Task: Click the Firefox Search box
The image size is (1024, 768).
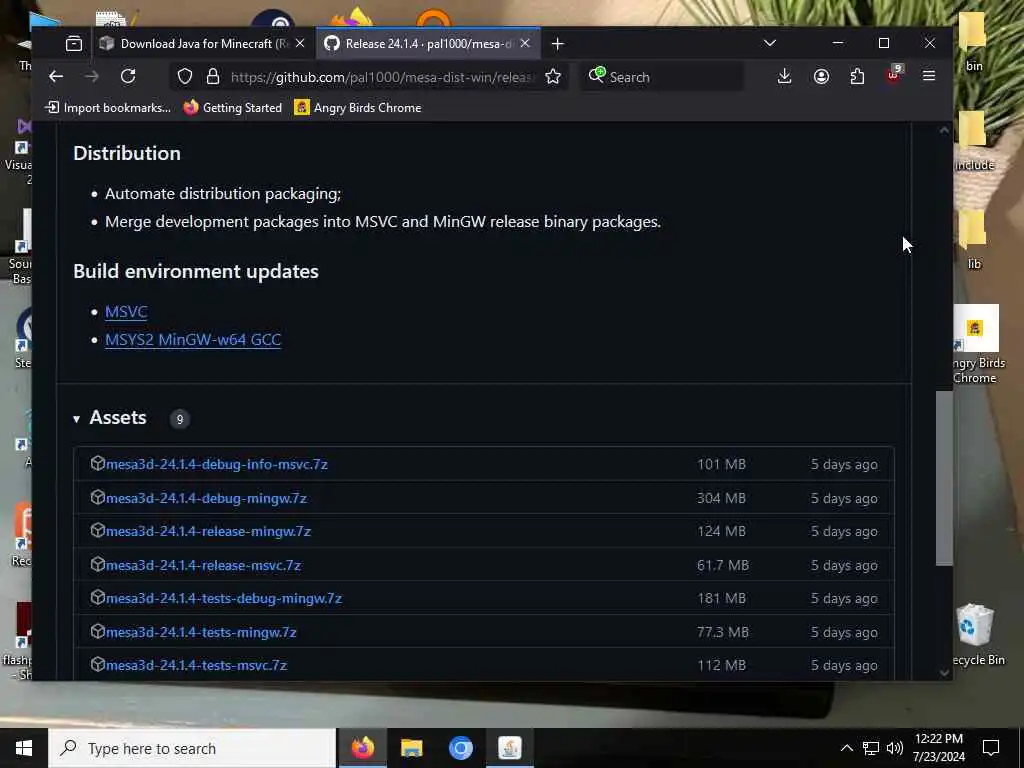Action: click(662, 76)
